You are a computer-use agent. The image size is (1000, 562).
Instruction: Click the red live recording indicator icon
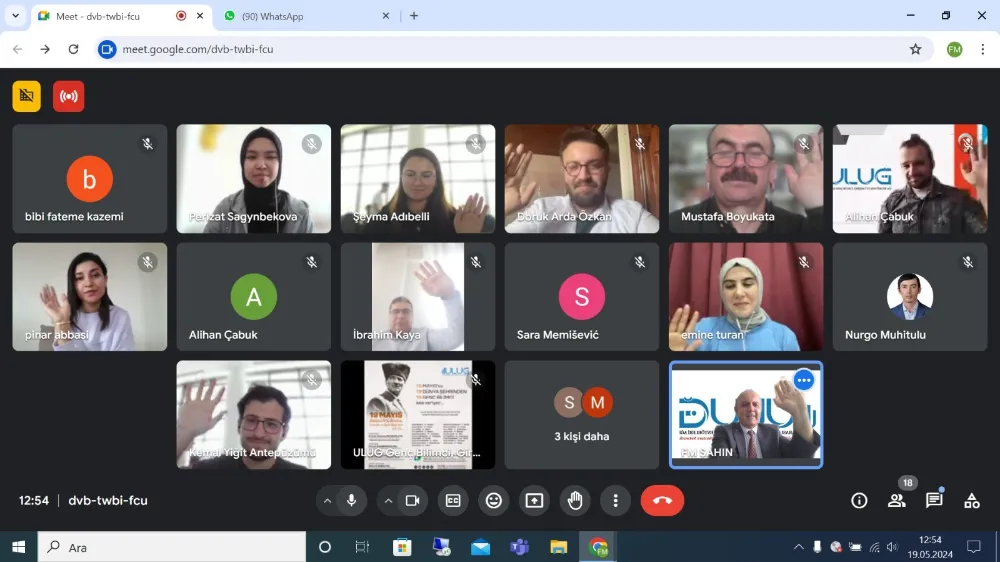[69, 96]
